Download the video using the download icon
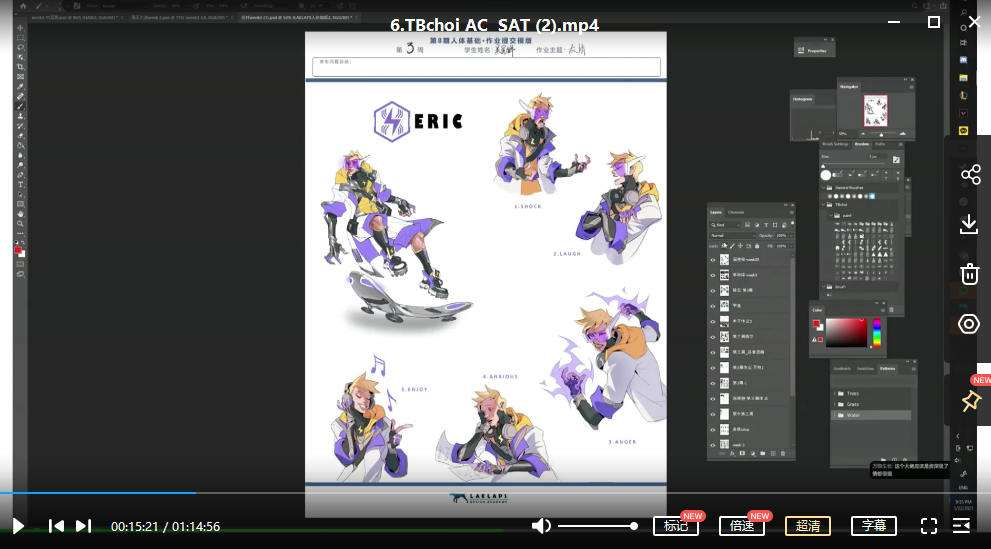 [969, 224]
